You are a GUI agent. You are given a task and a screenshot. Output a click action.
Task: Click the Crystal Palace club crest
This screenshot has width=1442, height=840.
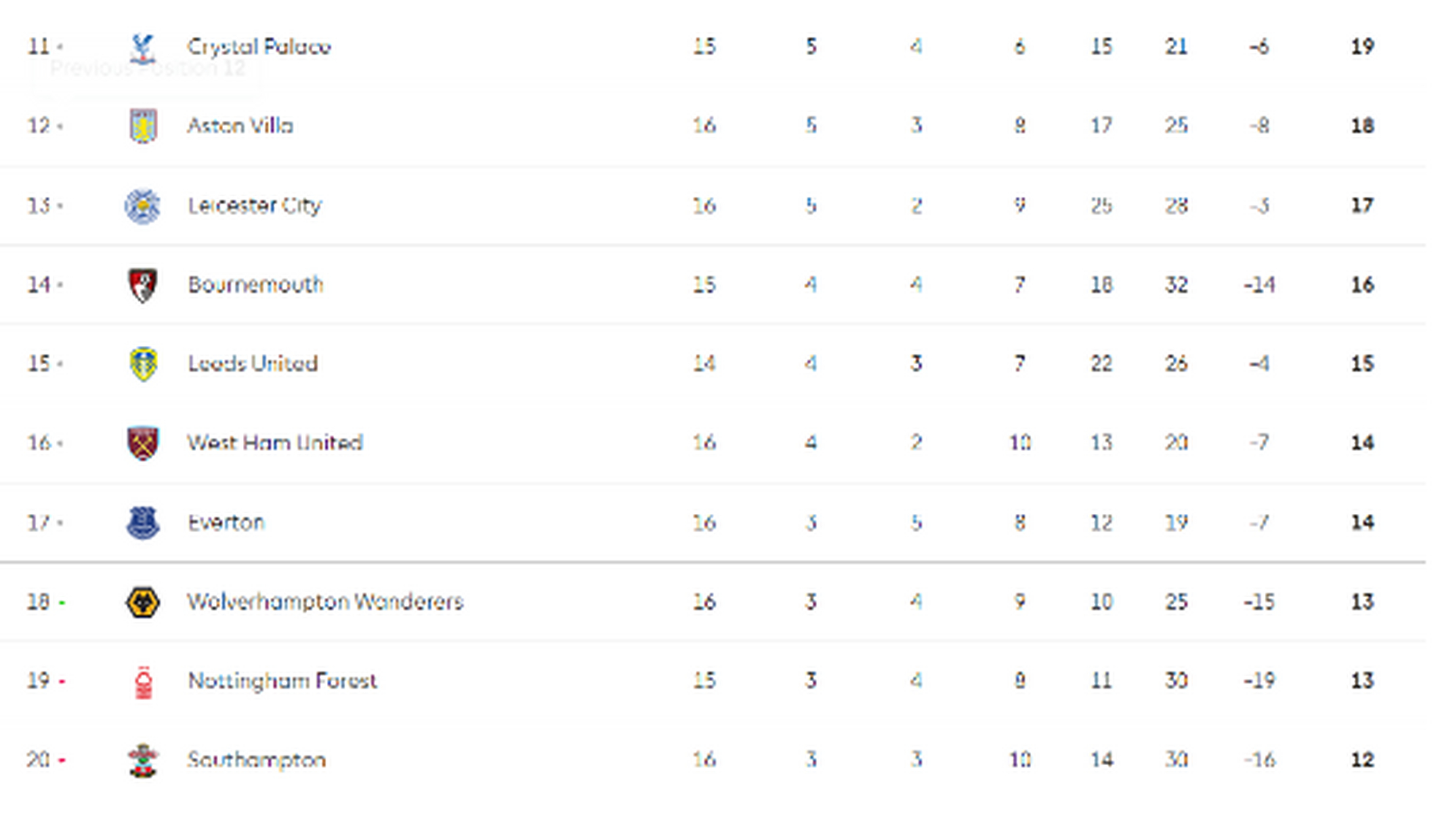142,48
